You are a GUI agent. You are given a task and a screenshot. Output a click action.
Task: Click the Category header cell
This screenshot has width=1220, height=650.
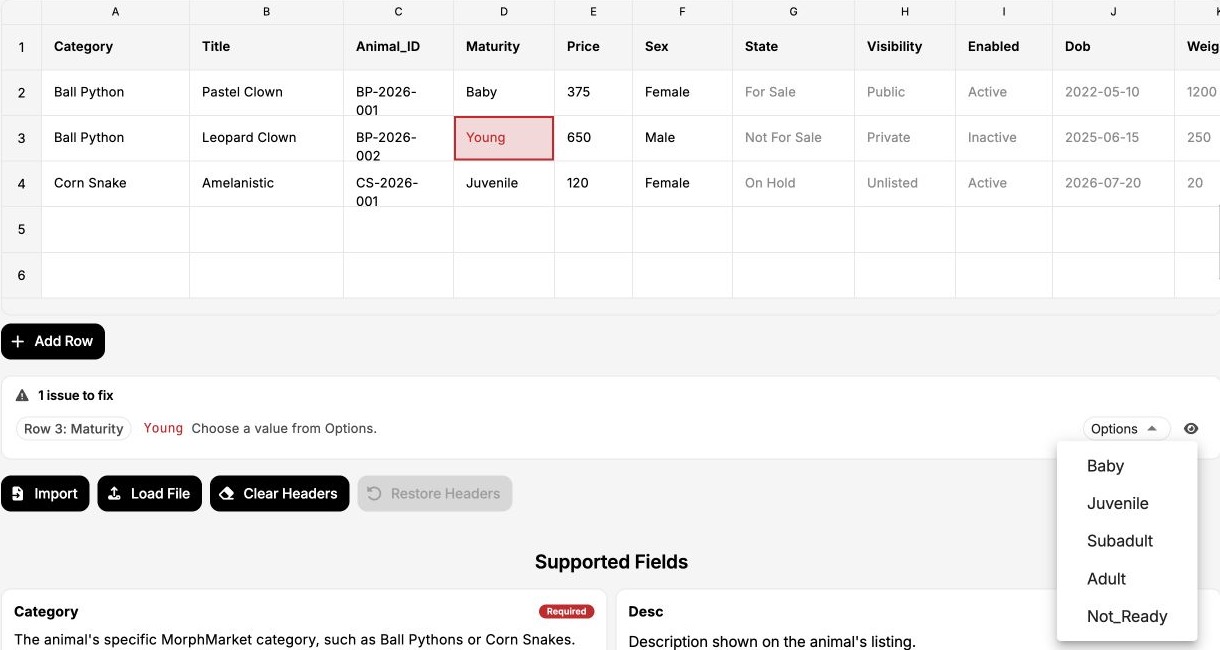click(x=115, y=47)
